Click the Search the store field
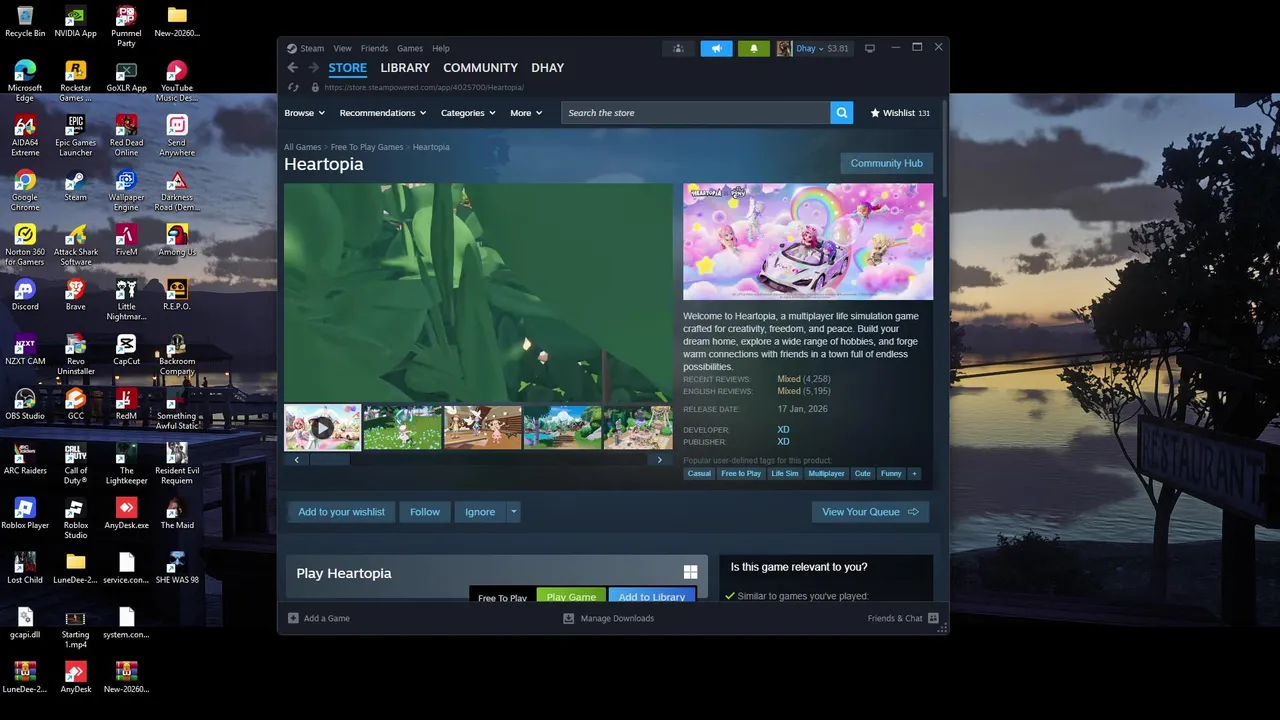Screen dimensions: 1280x720 (695, 113)
